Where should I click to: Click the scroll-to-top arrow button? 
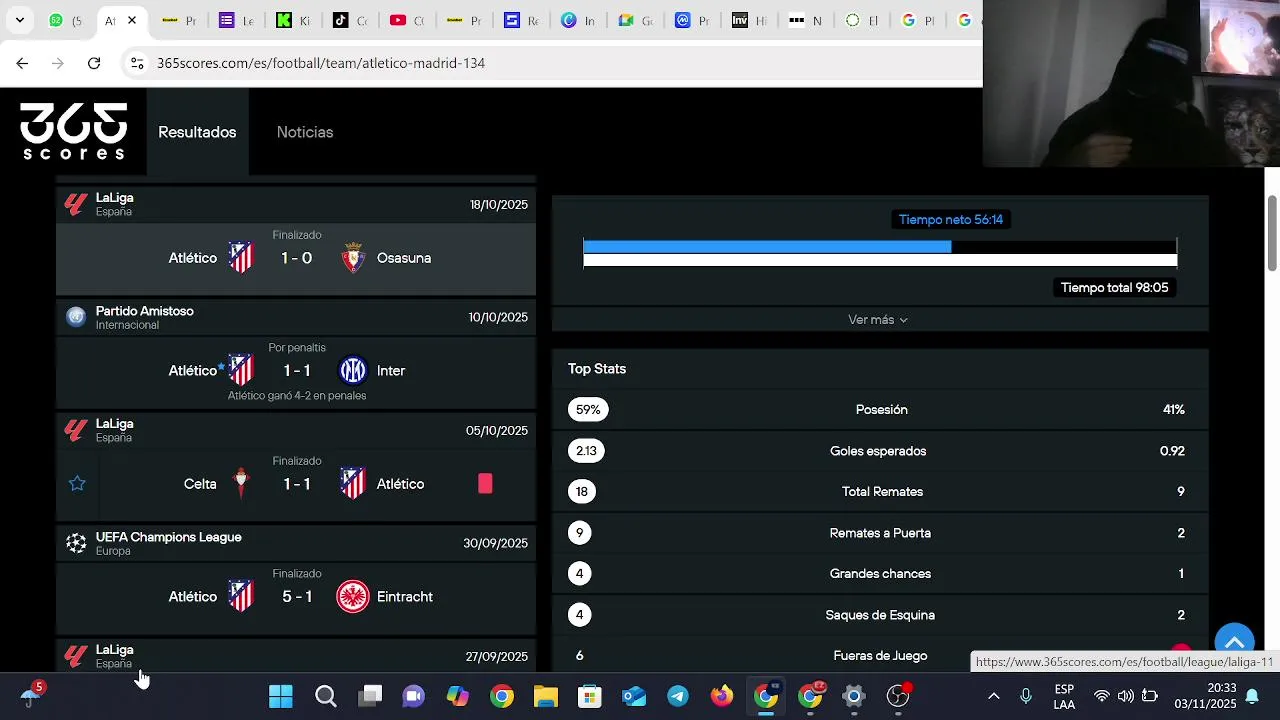tap(1234, 642)
